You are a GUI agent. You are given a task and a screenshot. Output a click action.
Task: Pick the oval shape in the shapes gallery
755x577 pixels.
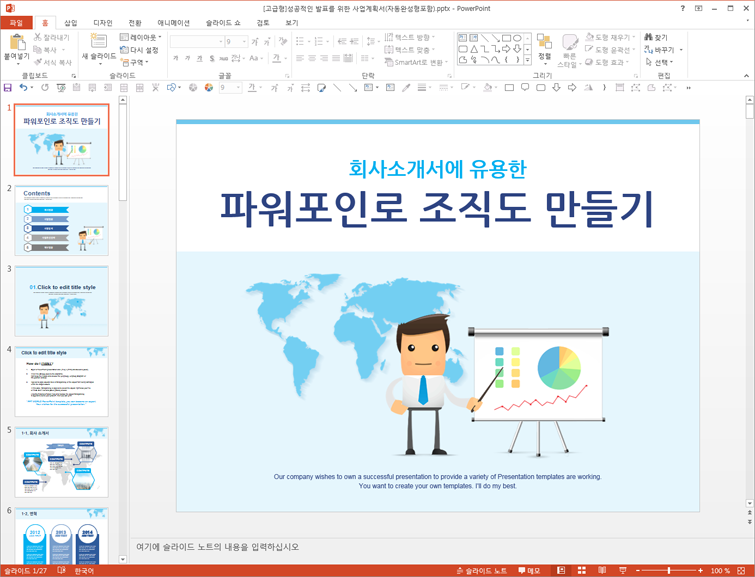pyautogui.click(x=517, y=38)
